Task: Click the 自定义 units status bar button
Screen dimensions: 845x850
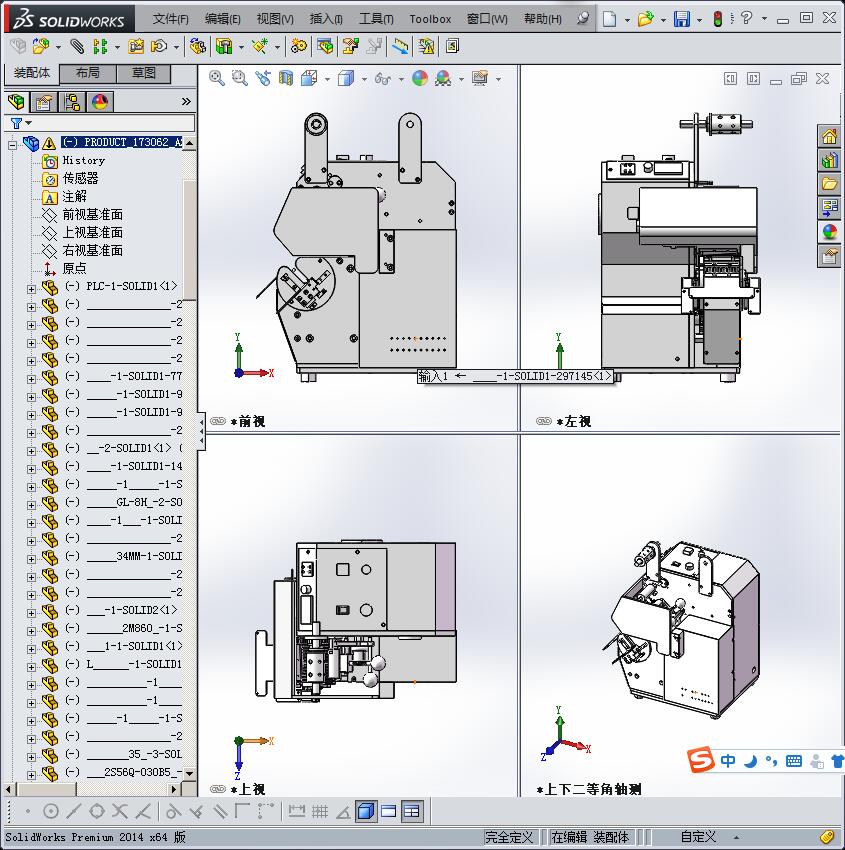Action: [x=698, y=836]
